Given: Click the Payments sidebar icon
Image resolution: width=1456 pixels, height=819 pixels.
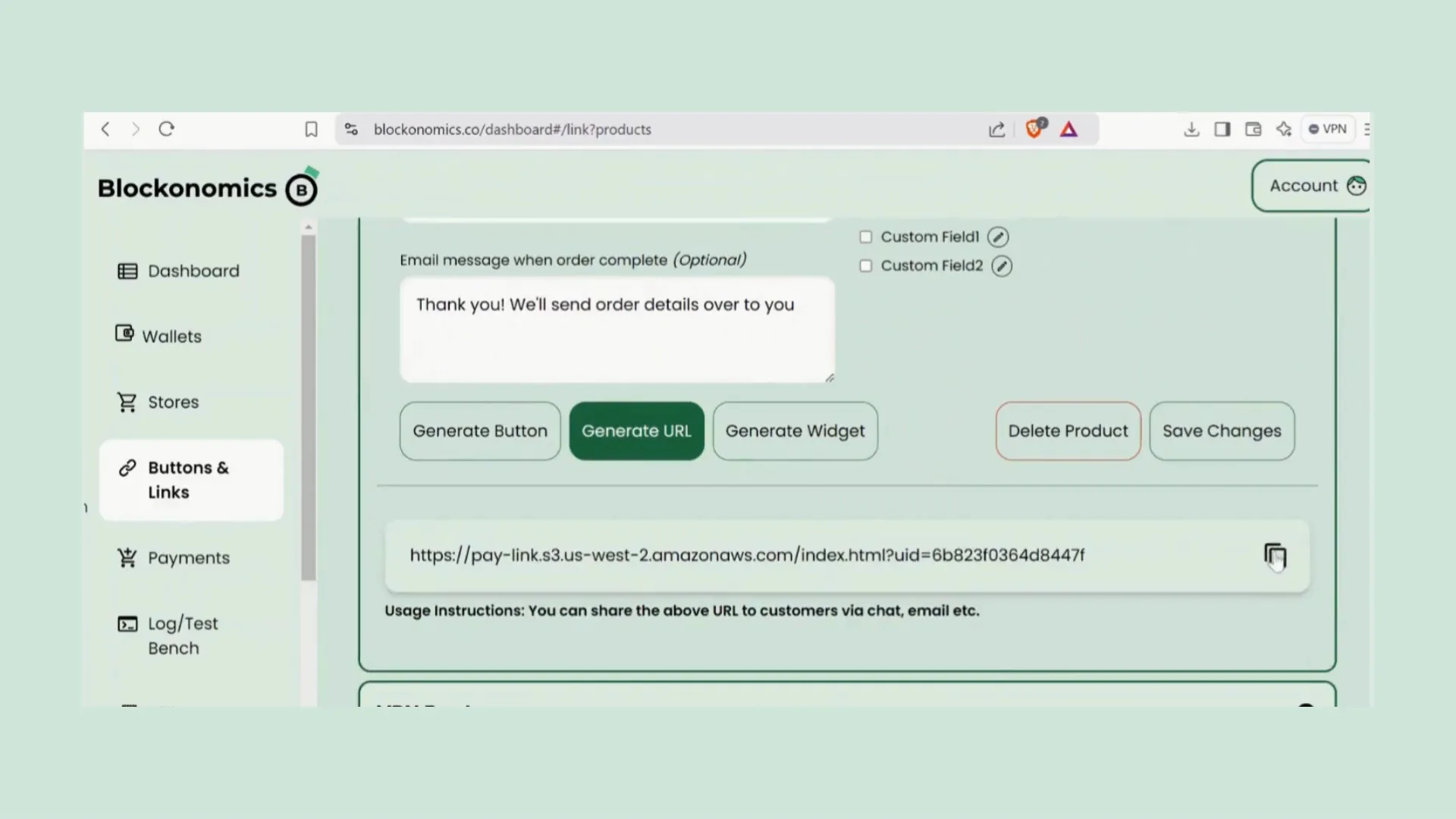Looking at the screenshot, I should tap(127, 557).
